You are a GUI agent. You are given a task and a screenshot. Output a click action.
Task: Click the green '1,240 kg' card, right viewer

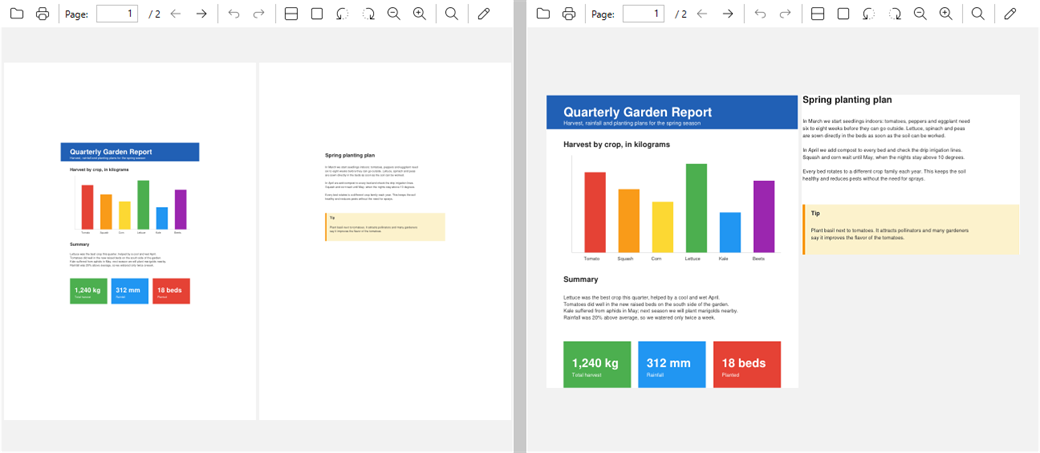(597, 364)
